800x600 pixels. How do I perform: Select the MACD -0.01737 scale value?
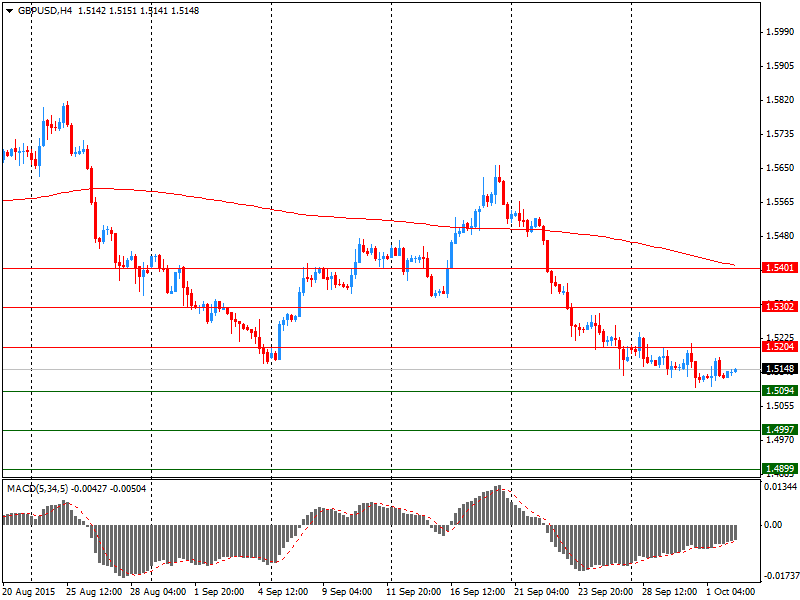click(780, 576)
